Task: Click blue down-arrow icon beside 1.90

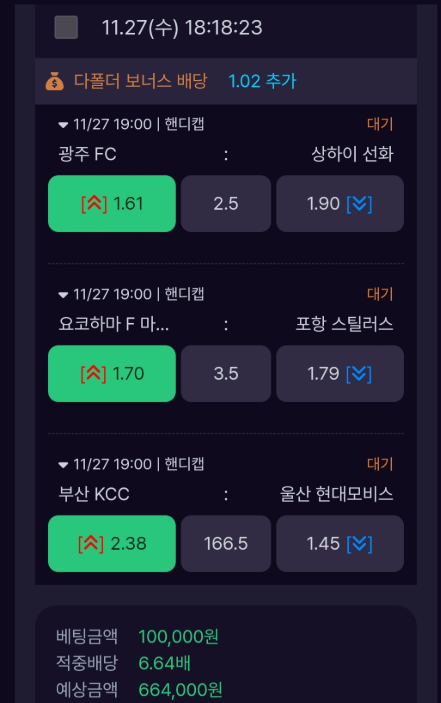Action: pos(359,204)
